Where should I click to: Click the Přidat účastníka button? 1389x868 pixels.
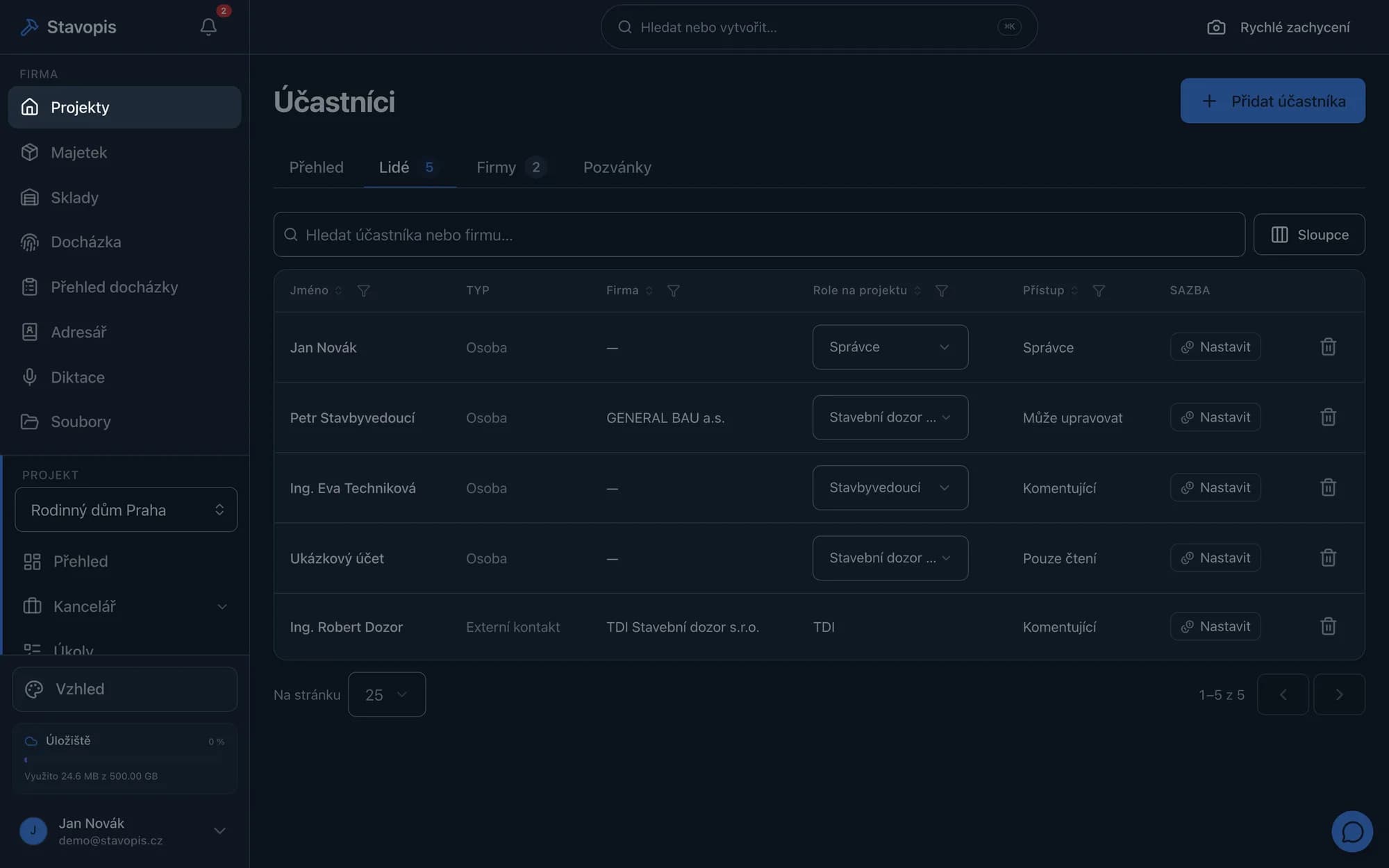click(x=1272, y=101)
